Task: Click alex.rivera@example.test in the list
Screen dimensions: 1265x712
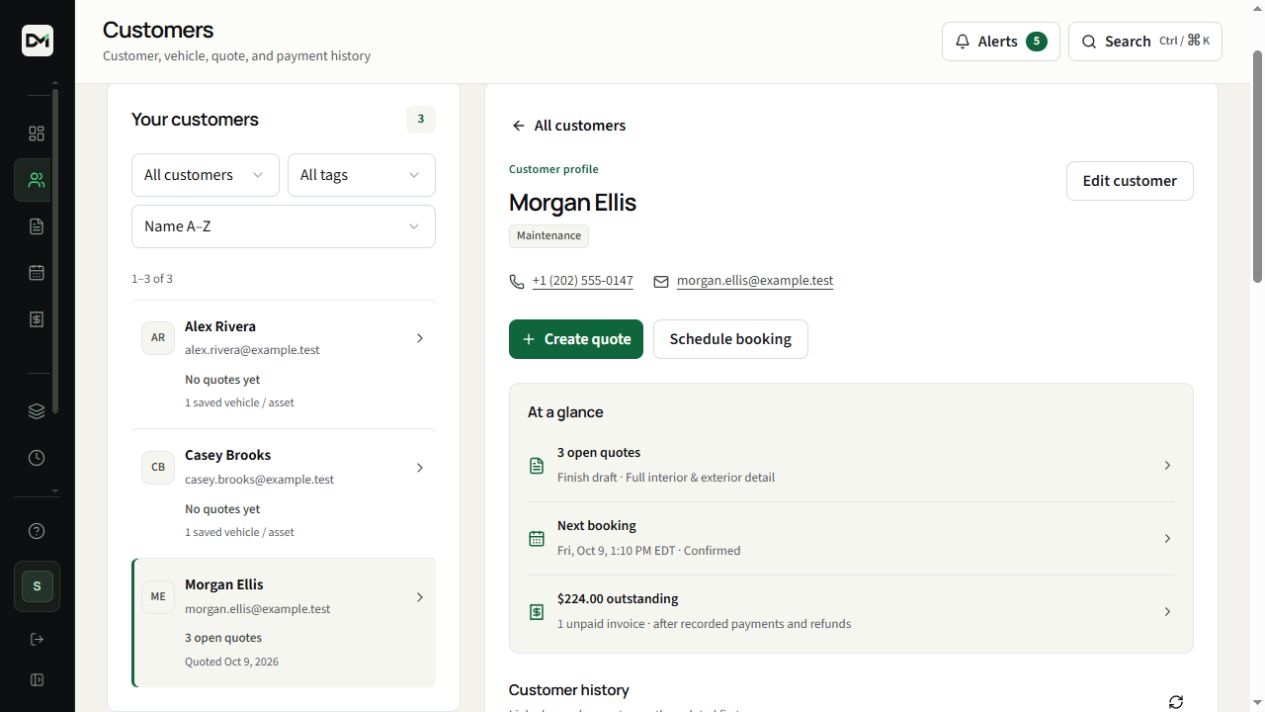Action: [x=252, y=350]
